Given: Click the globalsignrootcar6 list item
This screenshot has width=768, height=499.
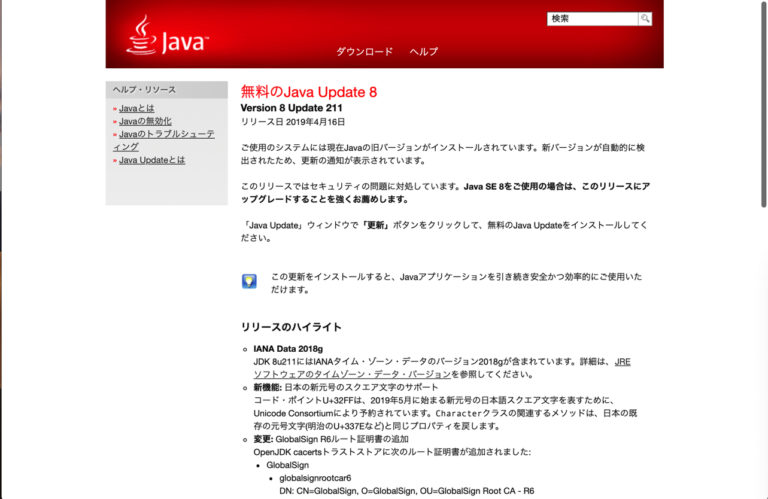Looking at the screenshot, I should click(315, 478).
